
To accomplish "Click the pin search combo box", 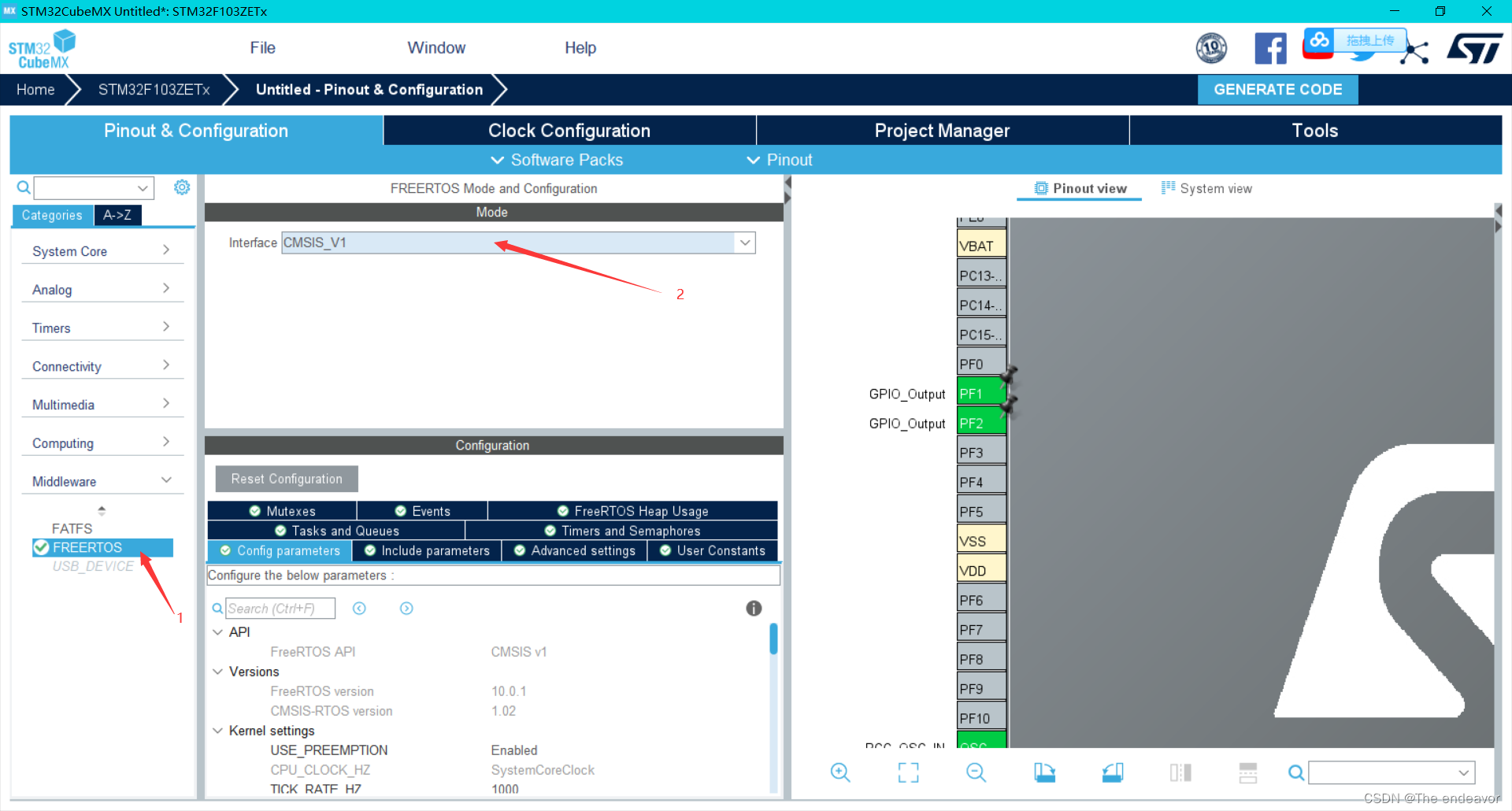I will pyautogui.click(x=1392, y=772).
